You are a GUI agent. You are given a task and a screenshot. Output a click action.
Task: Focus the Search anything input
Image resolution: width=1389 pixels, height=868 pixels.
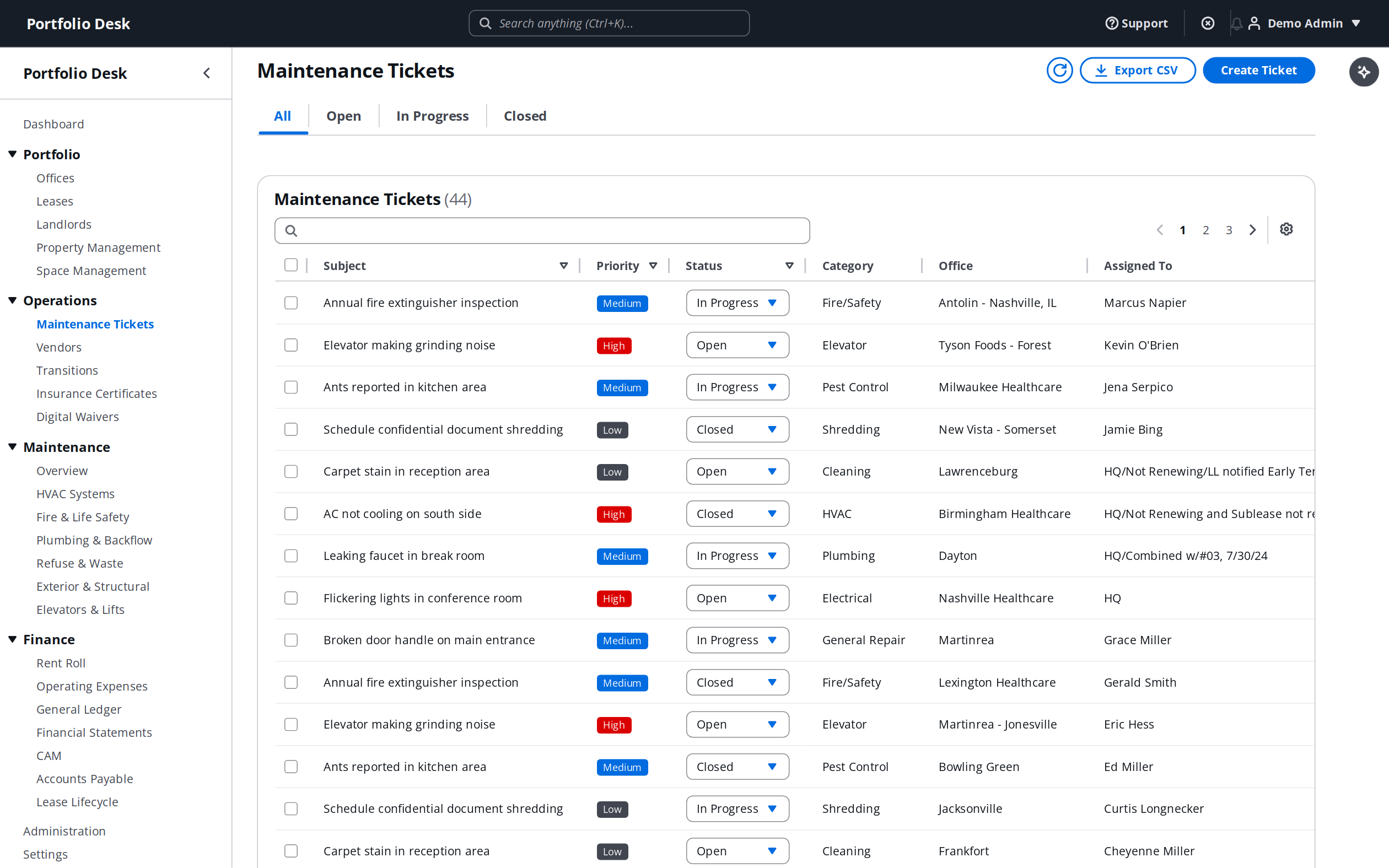coord(609,23)
